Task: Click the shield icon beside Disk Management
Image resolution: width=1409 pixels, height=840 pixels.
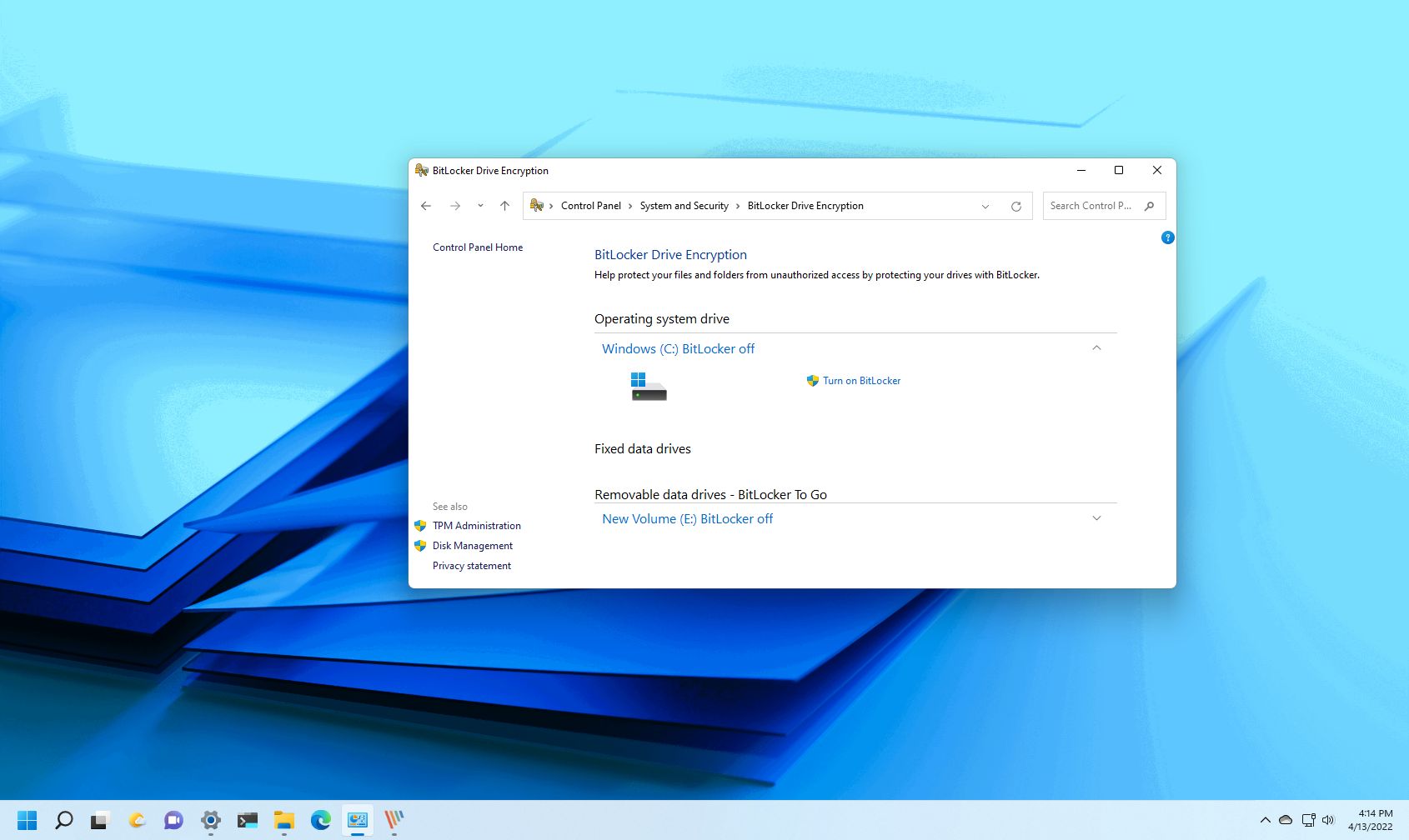Action: pyautogui.click(x=420, y=546)
